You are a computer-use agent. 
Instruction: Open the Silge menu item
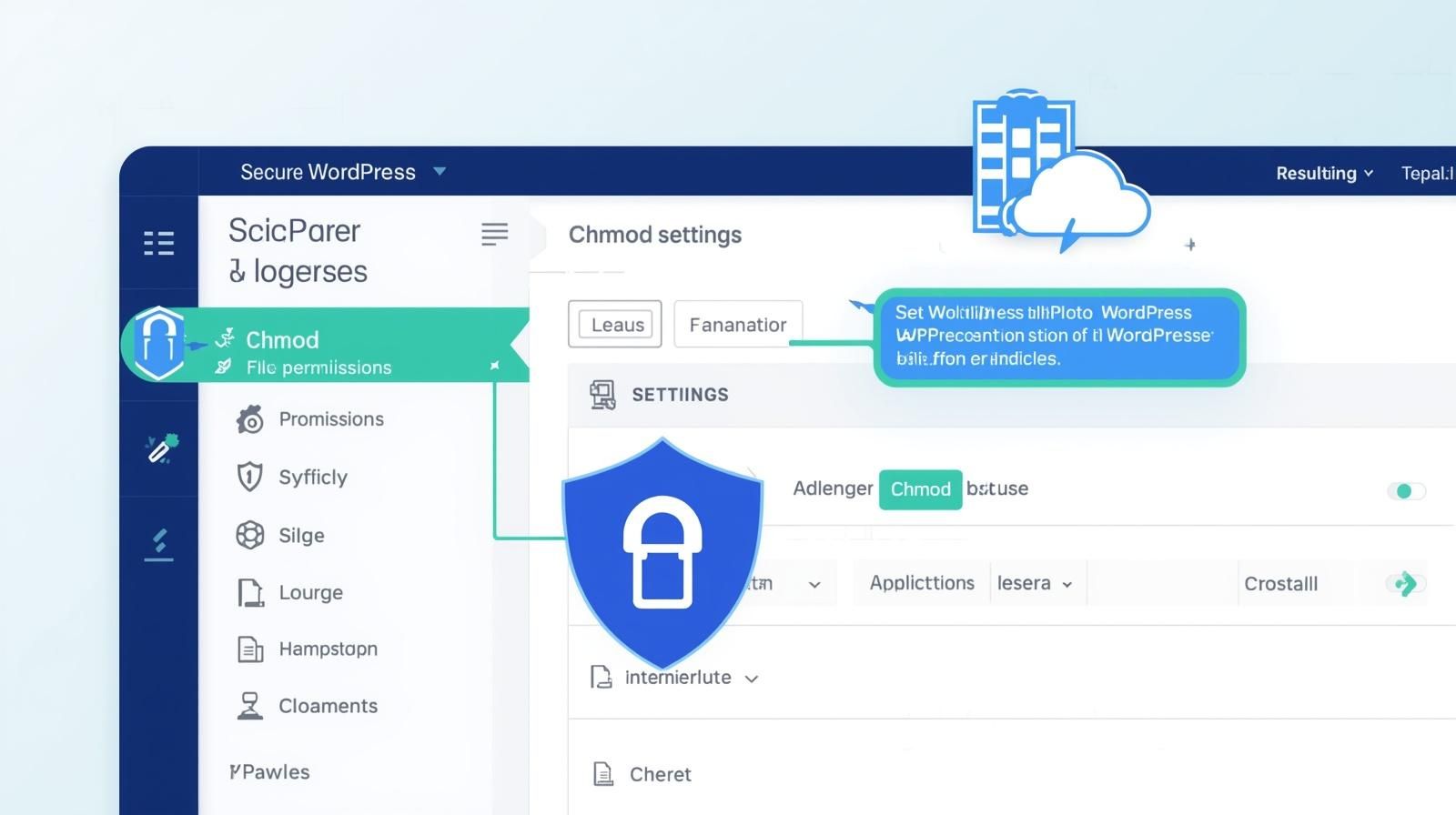(x=301, y=535)
